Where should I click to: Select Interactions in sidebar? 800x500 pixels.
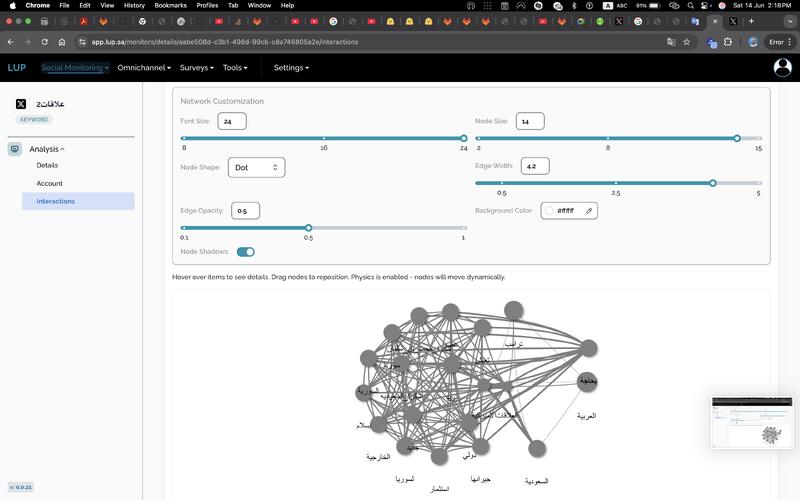click(78, 201)
